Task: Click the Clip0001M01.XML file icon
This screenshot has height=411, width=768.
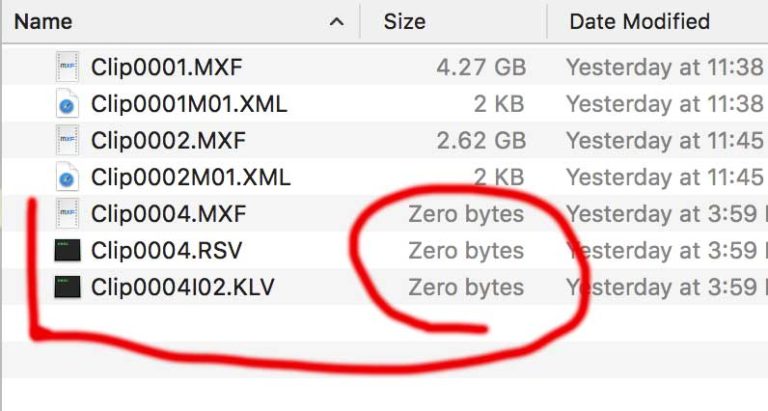Action: click(x=67, y=104)
